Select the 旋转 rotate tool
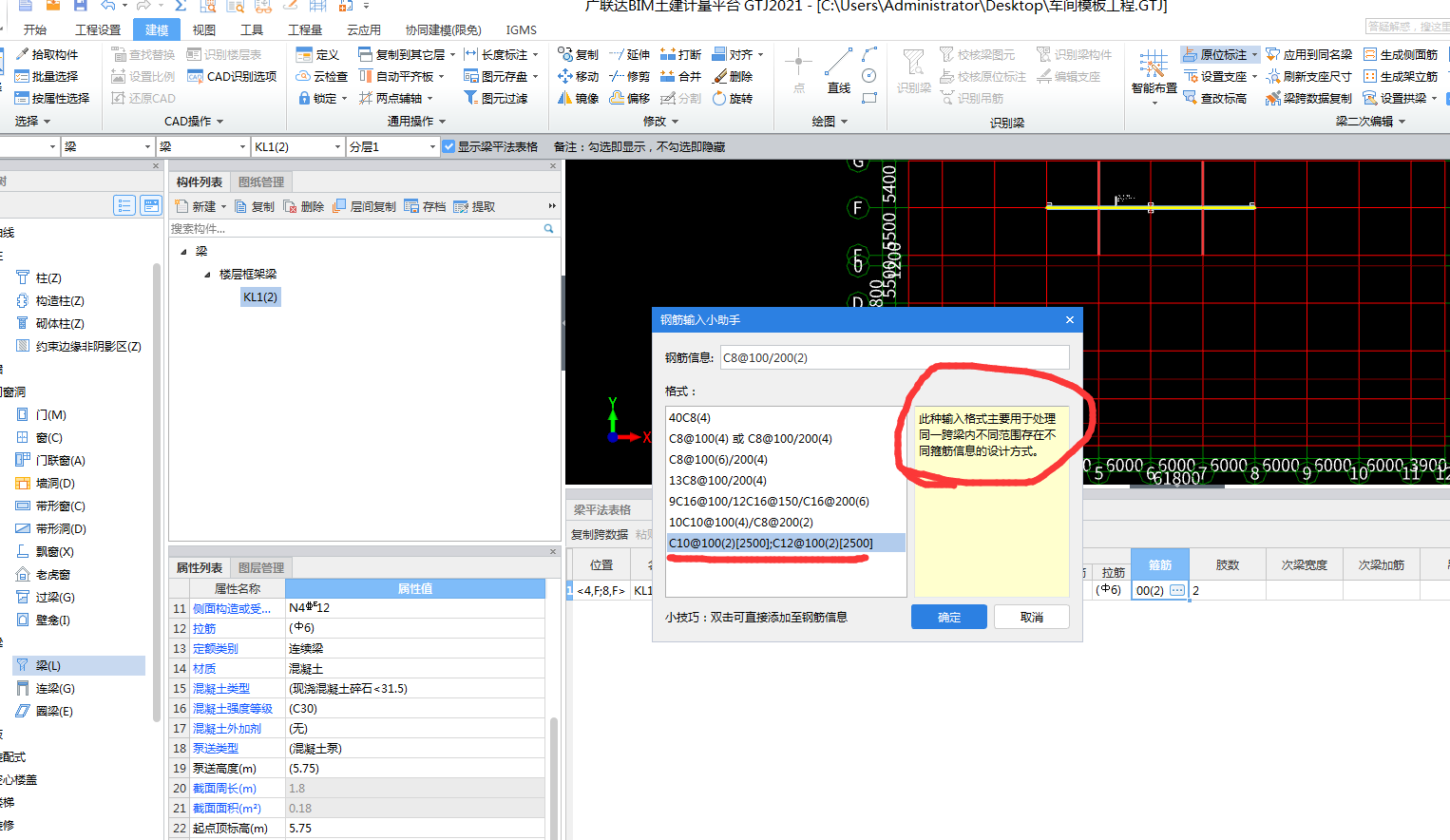 [x=734, y=98]
